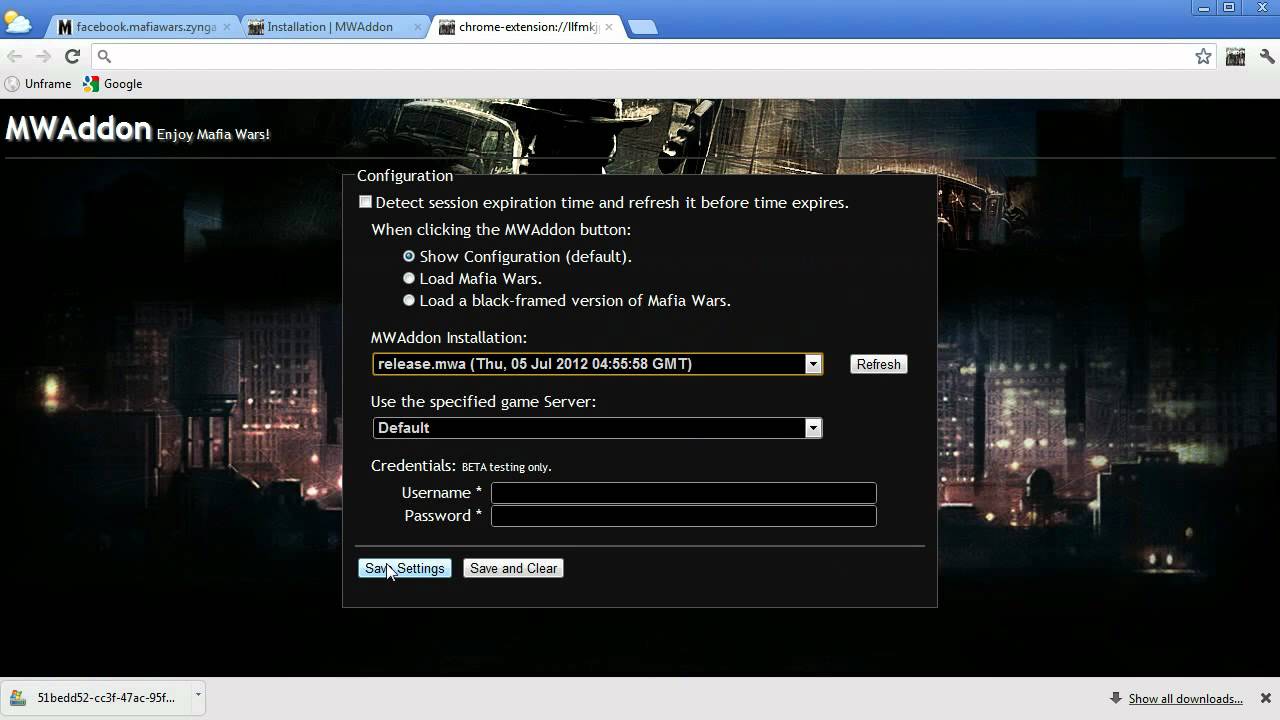Click the weather icon in the title bar

17,23
